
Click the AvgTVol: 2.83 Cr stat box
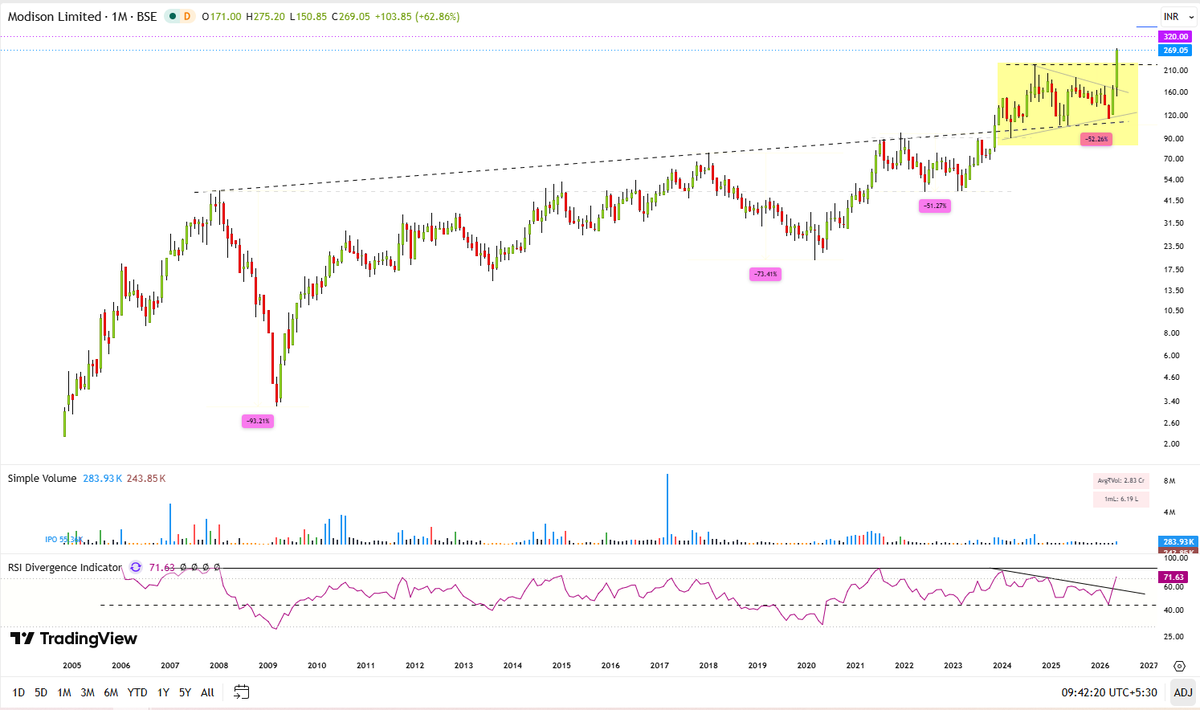click(x=1122, y=481)
